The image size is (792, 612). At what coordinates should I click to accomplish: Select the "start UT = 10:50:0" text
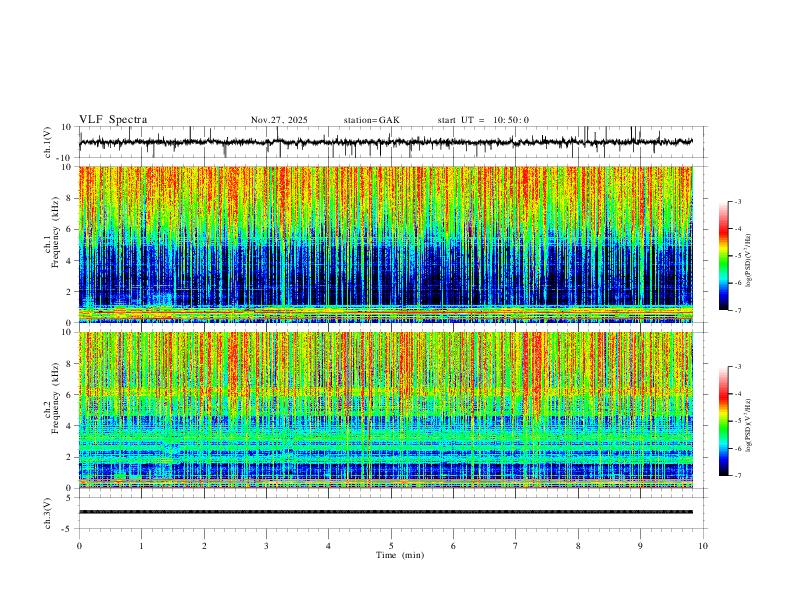[483, 120]
